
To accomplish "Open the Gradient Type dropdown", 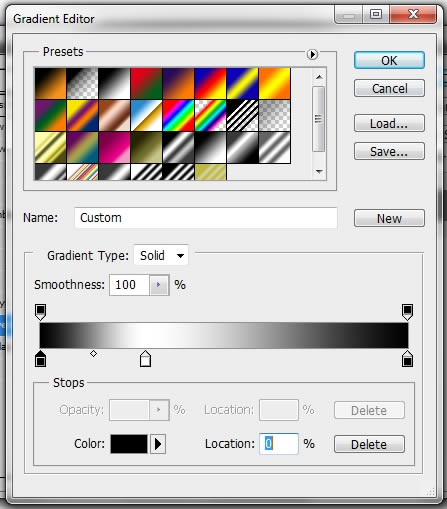I will pos(161,256).
